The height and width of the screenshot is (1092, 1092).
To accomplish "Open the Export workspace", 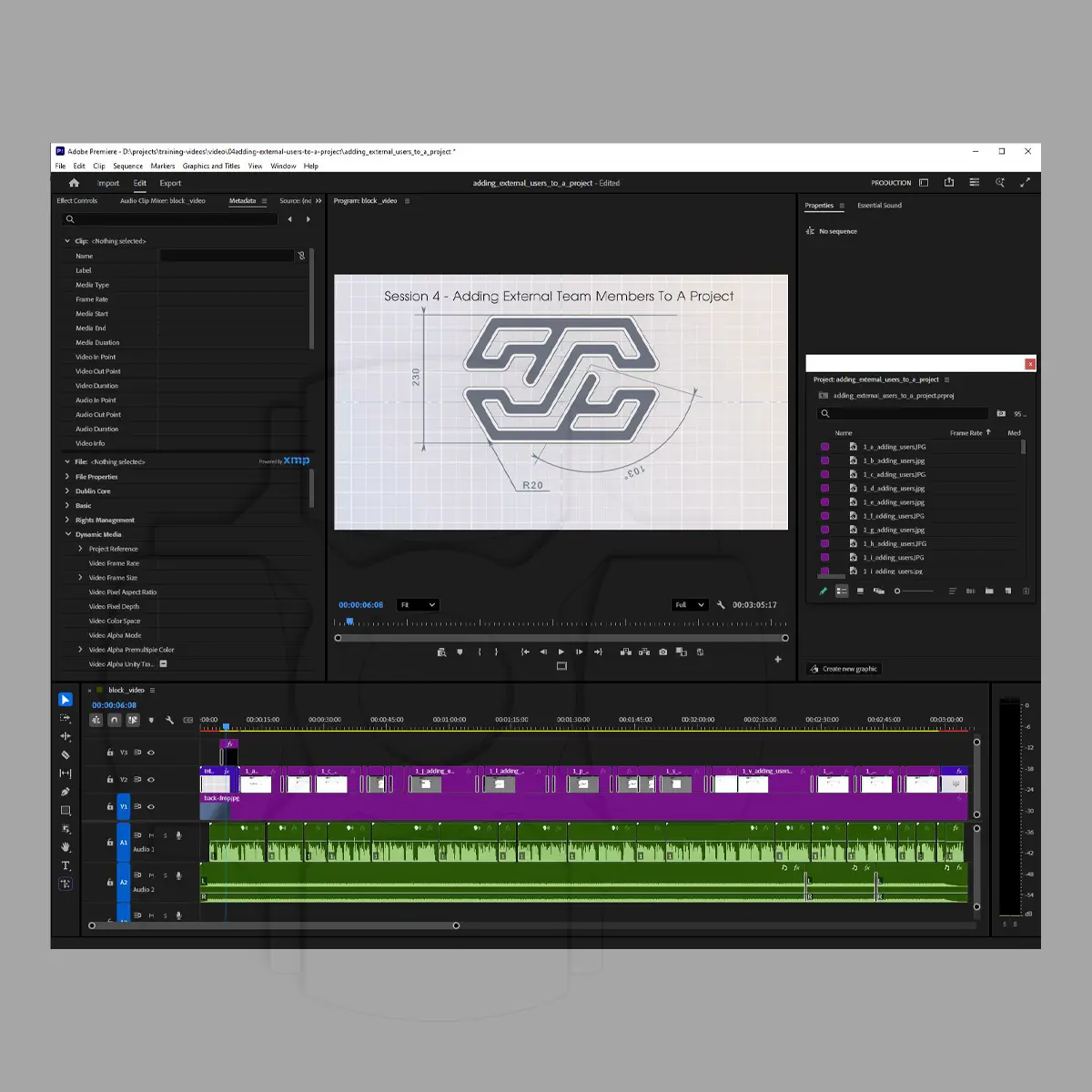I will (170, 183).
